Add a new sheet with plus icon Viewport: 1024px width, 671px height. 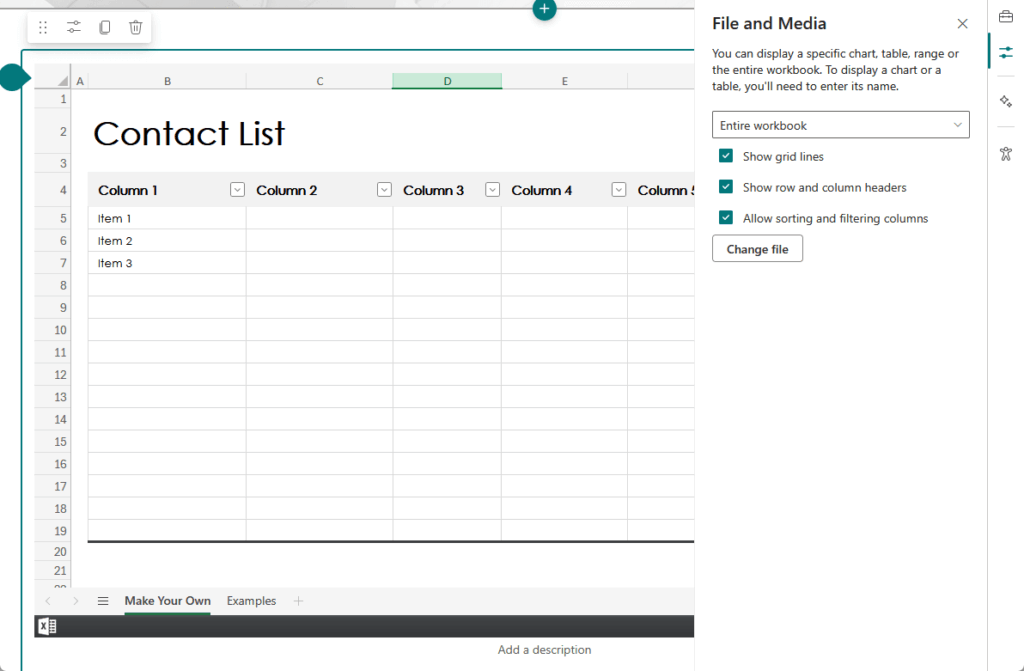(298, 601)
